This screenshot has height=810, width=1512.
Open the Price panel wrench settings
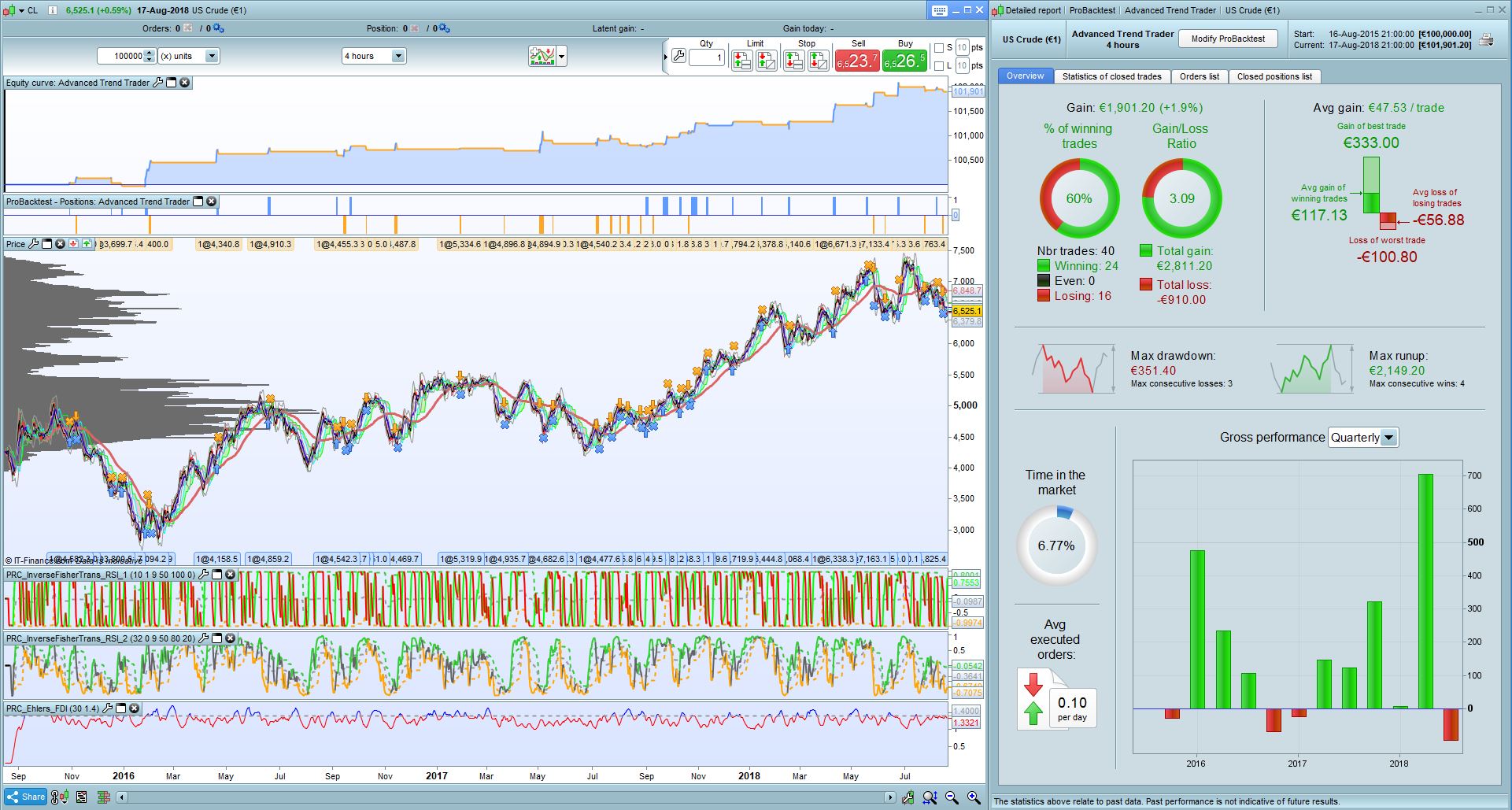click(x=33, y=244)
